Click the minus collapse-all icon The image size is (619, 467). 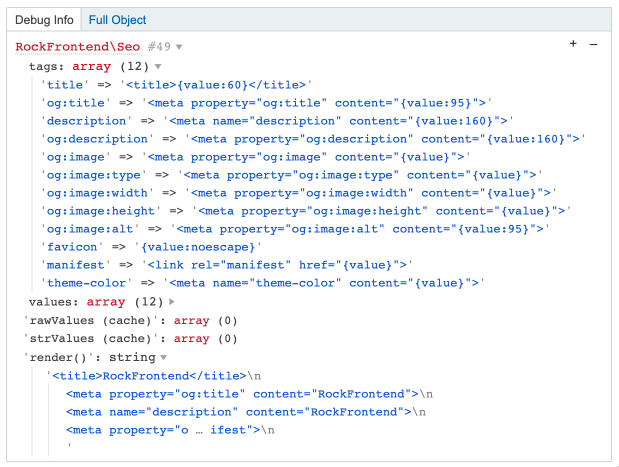coord(593,45)
